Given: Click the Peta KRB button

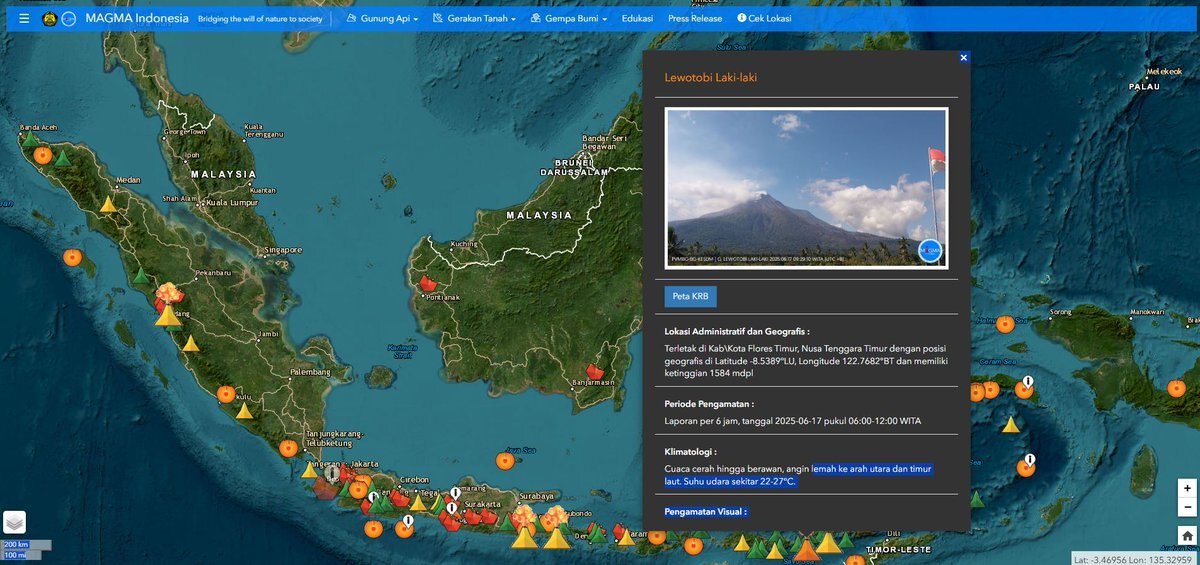Looking at the screenshot, I should click(x=690, y=297).
